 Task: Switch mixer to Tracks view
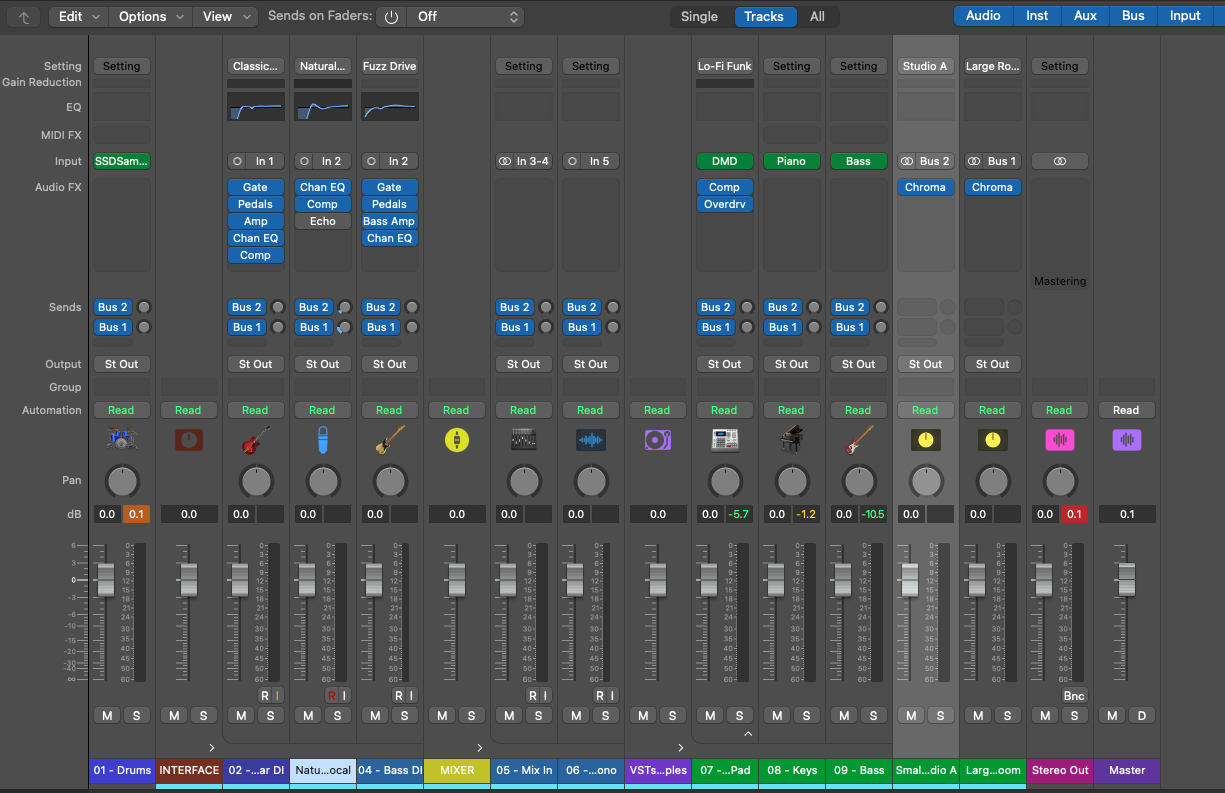[x=764, y=16]
